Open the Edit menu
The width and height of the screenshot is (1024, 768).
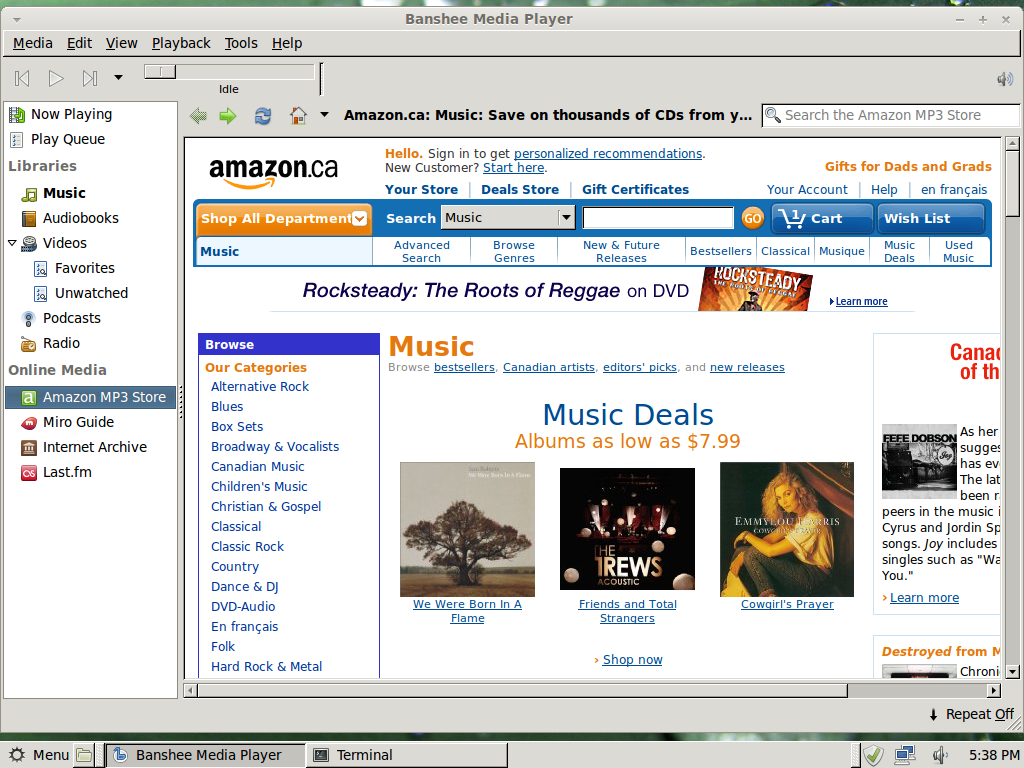click(x=79, y=43)
